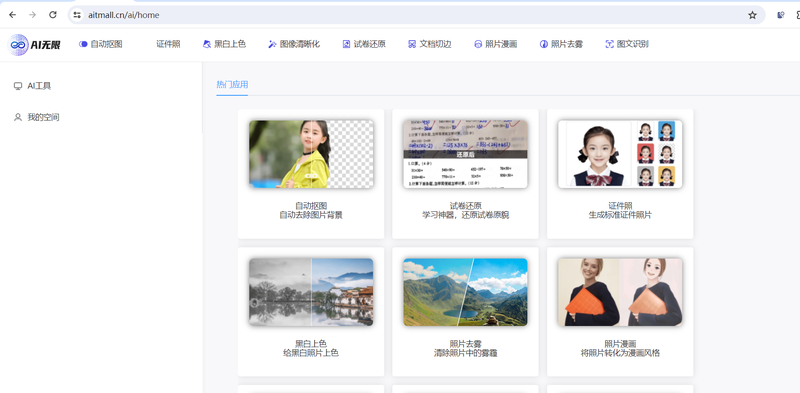Bookmark this page with the star icon
The width and height of the screenshot is (800, 393).
(x=753, y=15)
